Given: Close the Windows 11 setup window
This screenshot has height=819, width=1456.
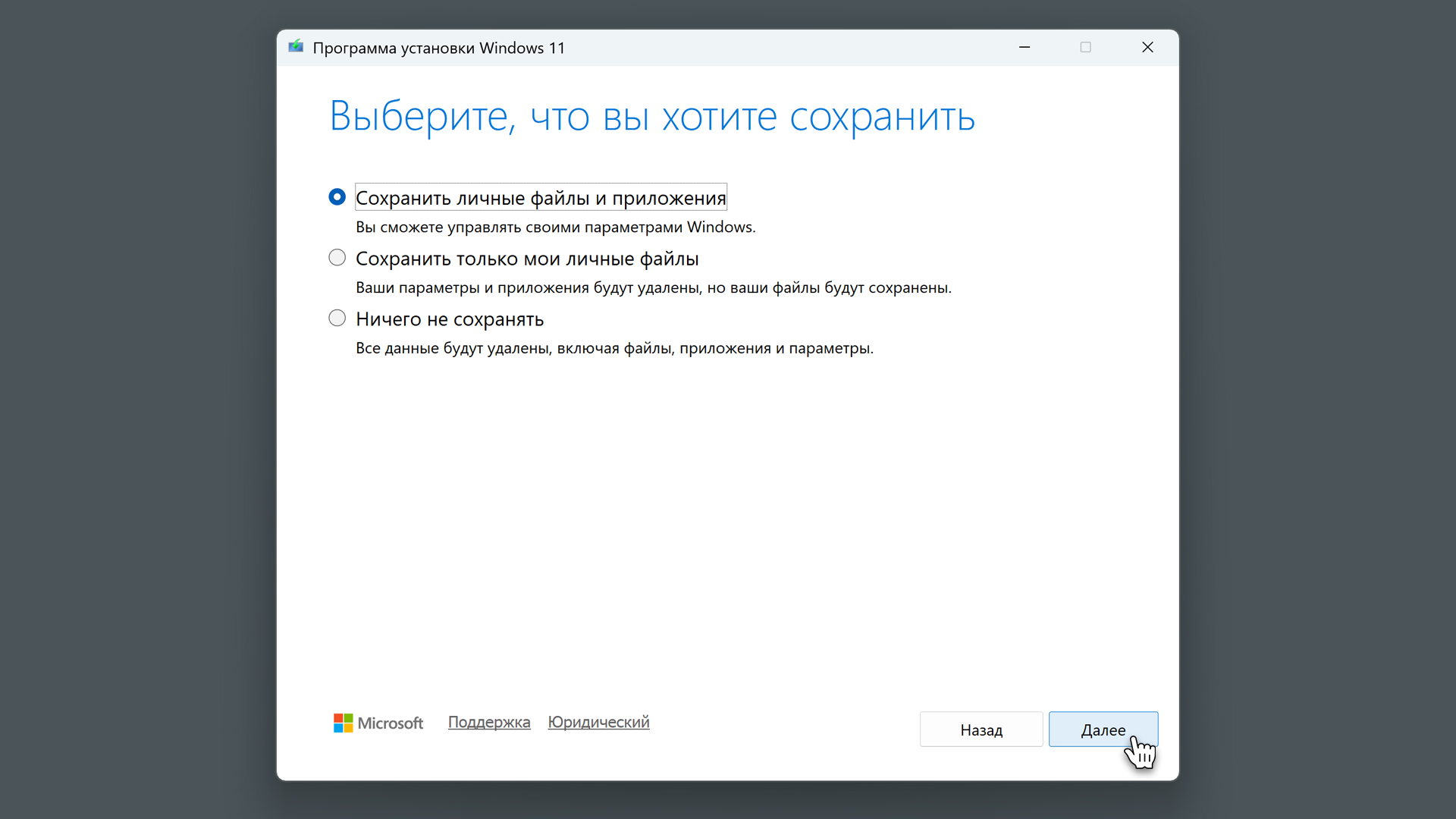Looking at the screenshot, I should tap(1147, 47).
